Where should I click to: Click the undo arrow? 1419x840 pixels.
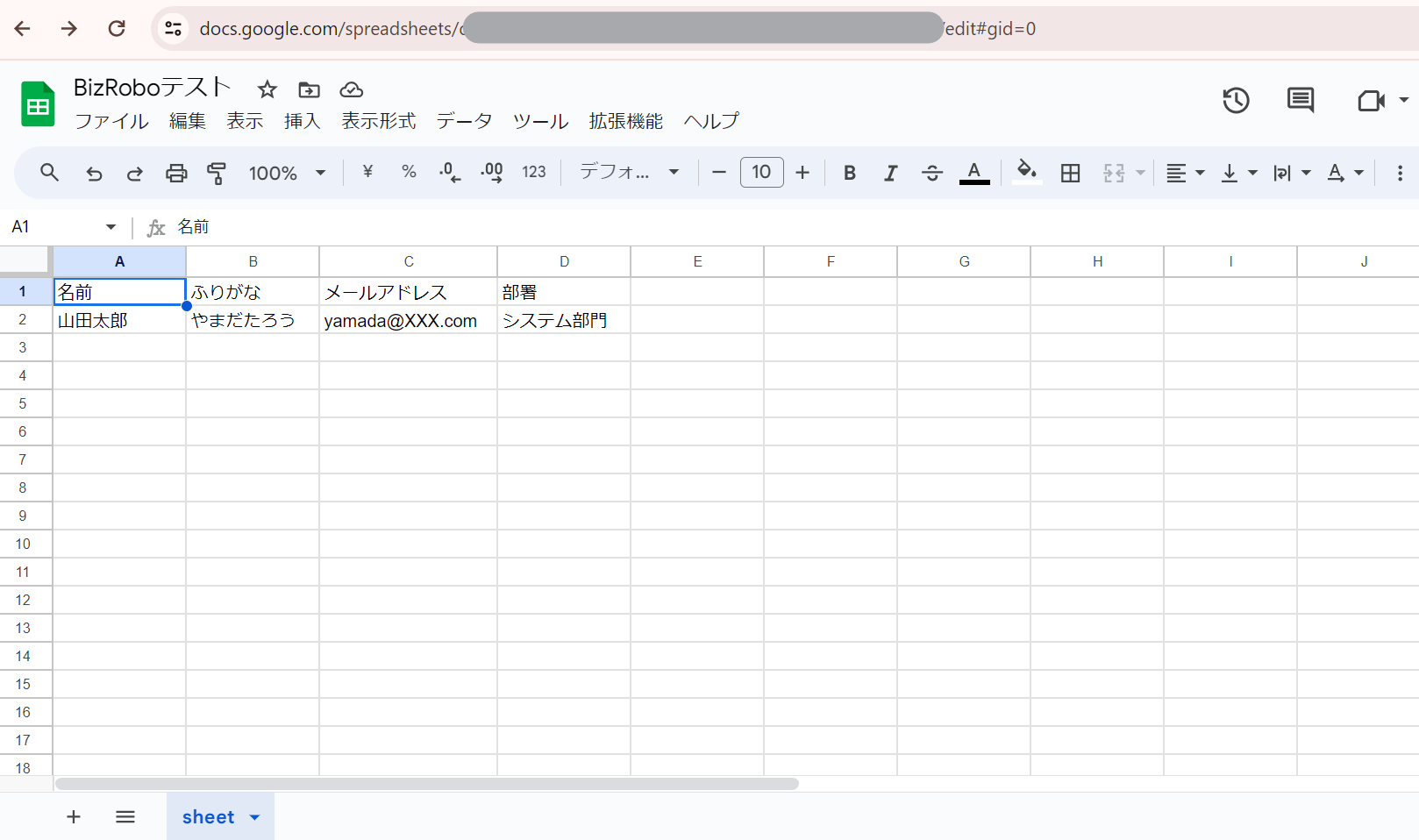click(x=94, y=174)
